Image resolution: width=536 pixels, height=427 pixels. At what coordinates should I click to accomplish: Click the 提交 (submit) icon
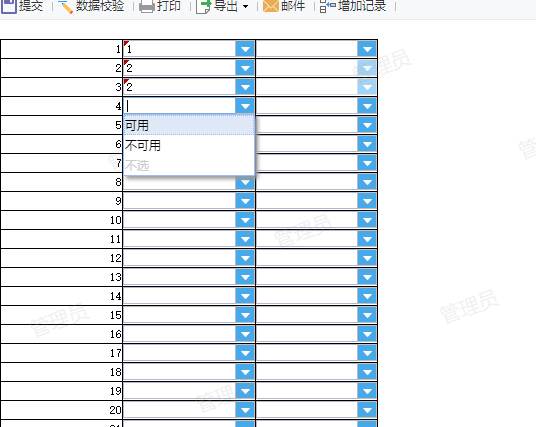(9, 6)
